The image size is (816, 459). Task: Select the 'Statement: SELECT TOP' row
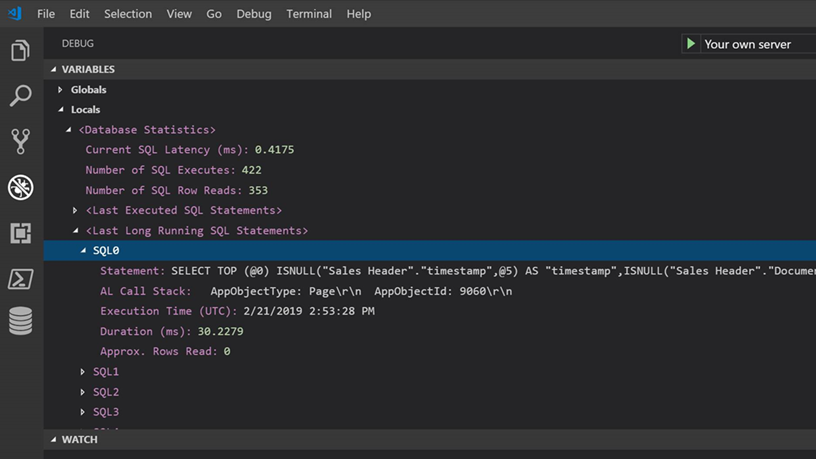pos(430,271)
